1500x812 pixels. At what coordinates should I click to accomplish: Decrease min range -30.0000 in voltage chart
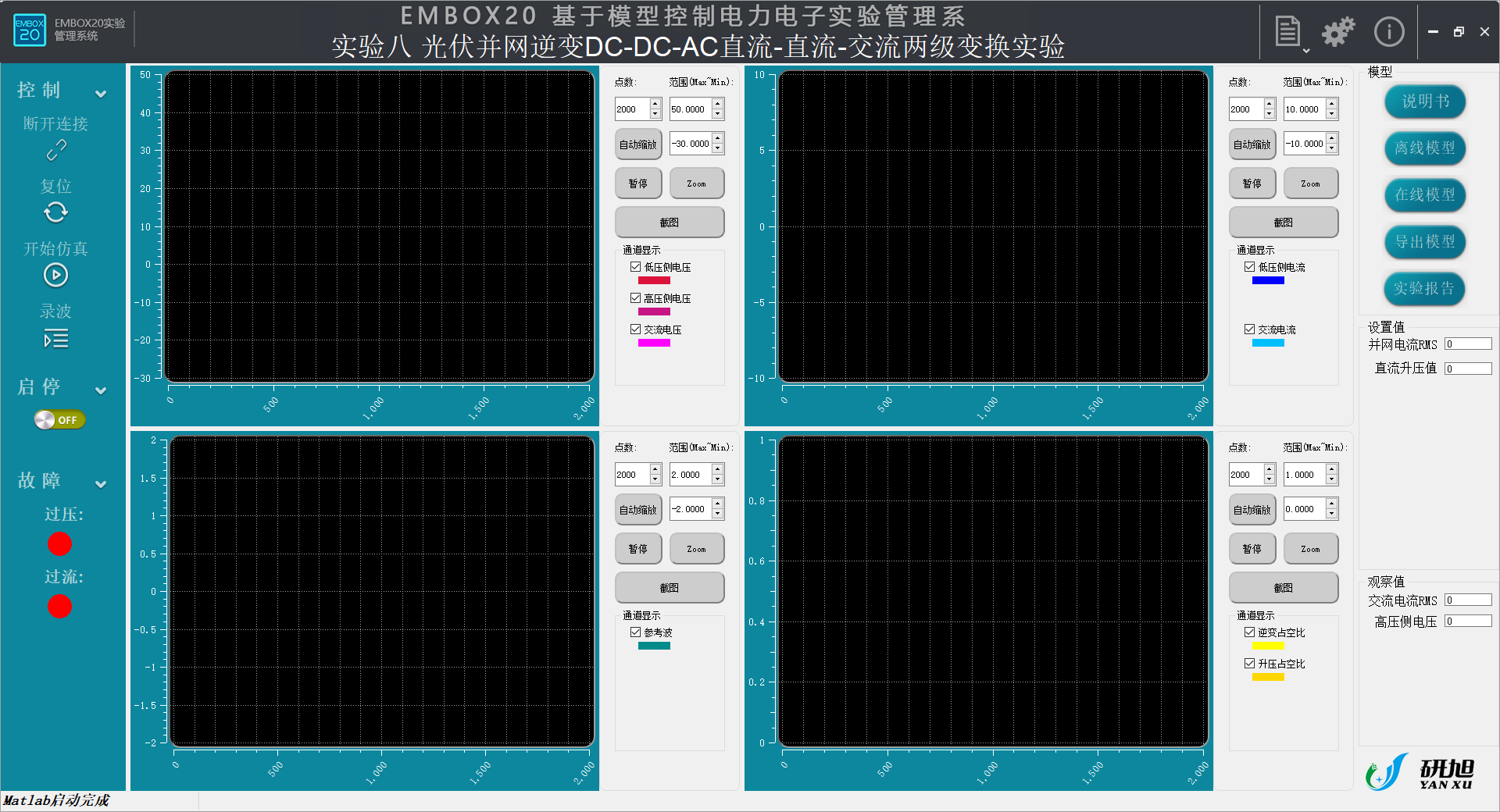[718, 148]
